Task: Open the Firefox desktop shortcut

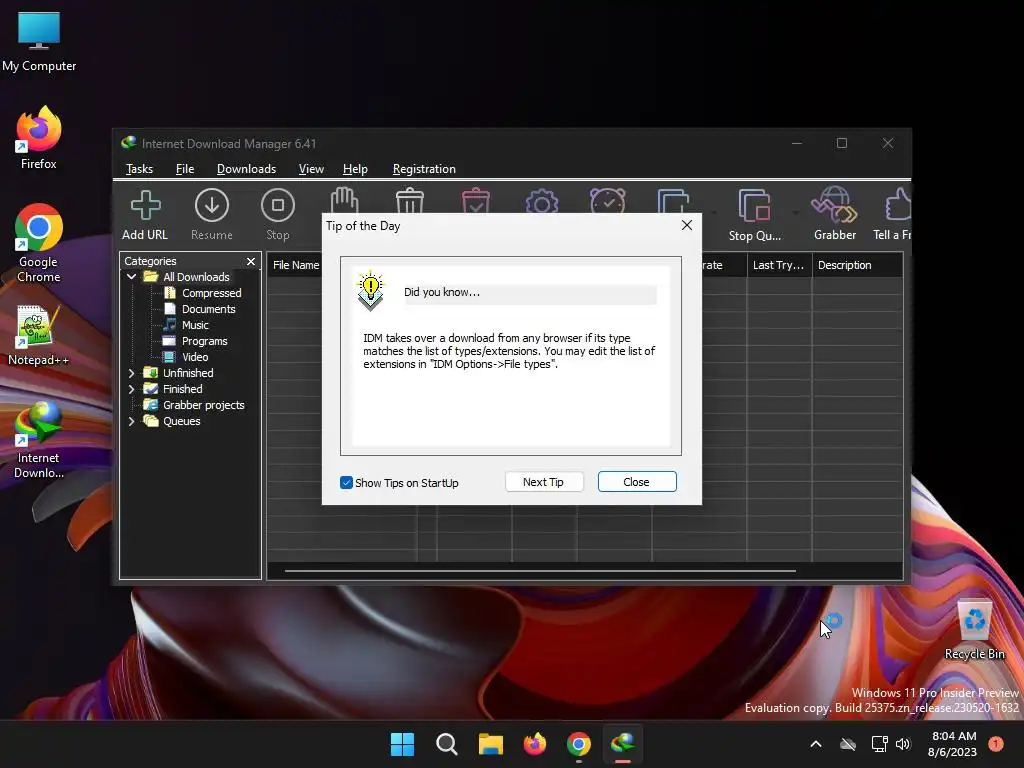Action: click(x=39, y=138)
